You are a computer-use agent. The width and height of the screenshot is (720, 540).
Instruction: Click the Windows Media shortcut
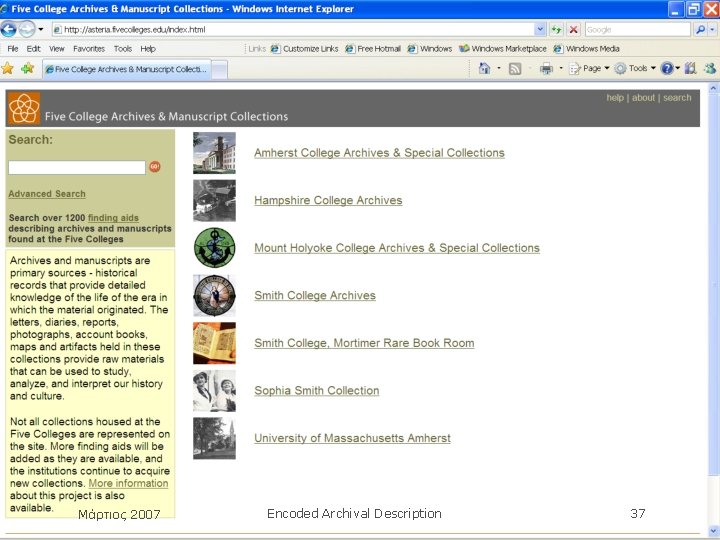click(586, 49)
